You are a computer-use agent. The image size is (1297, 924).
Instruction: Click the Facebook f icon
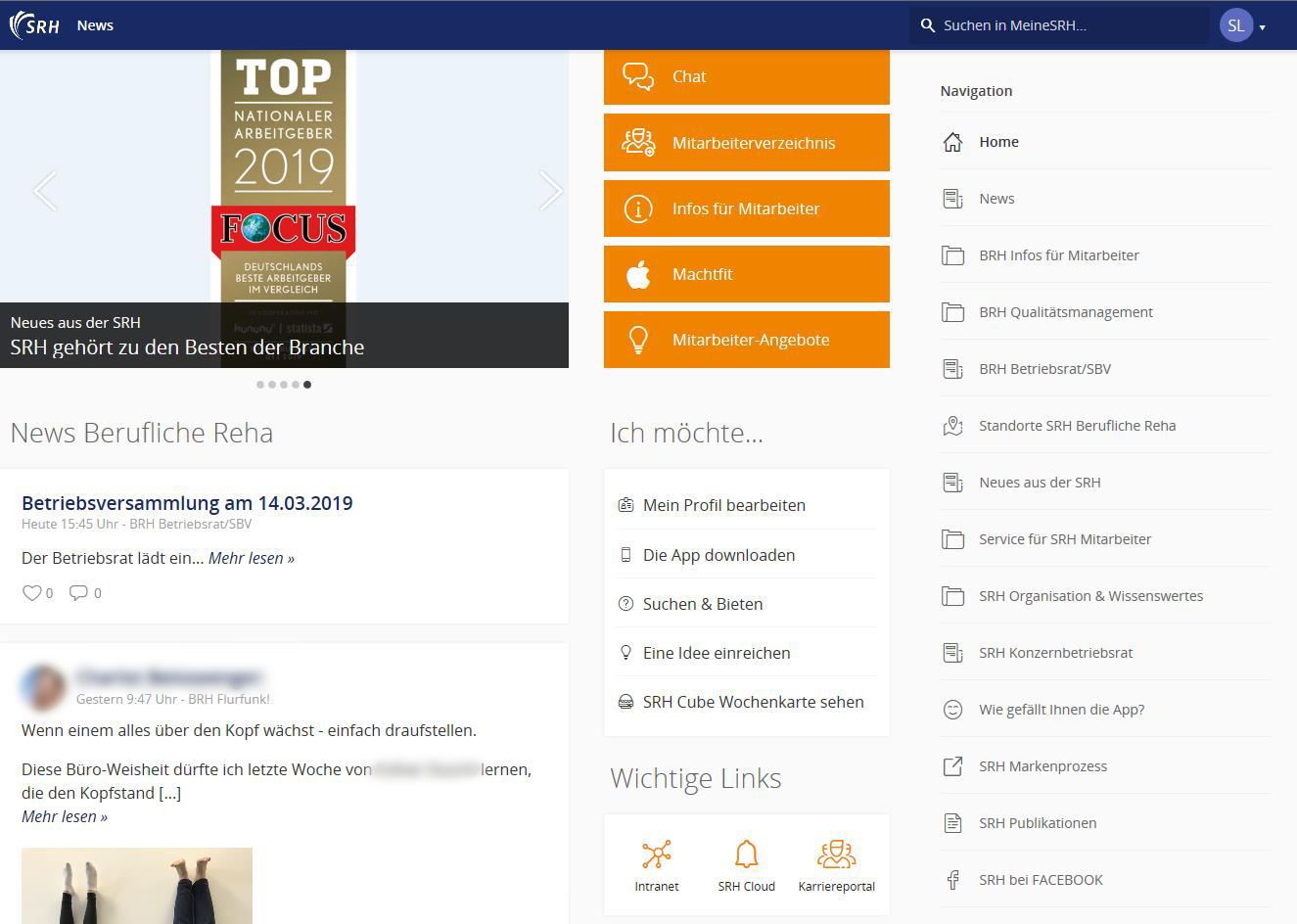[x=952, y=880]
